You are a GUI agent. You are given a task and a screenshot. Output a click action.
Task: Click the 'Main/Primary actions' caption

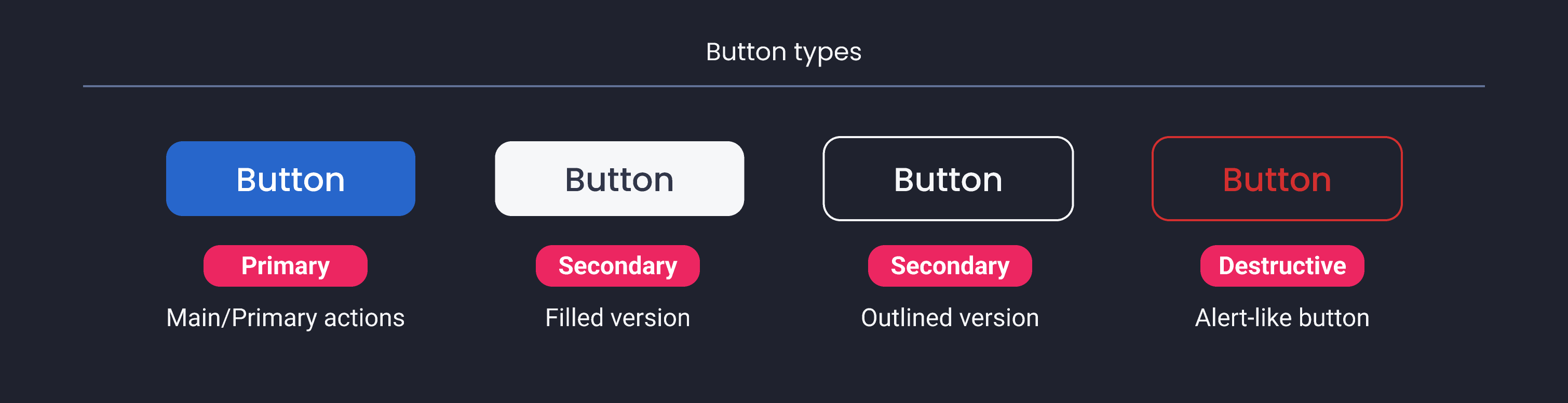[x=286, y=317]
